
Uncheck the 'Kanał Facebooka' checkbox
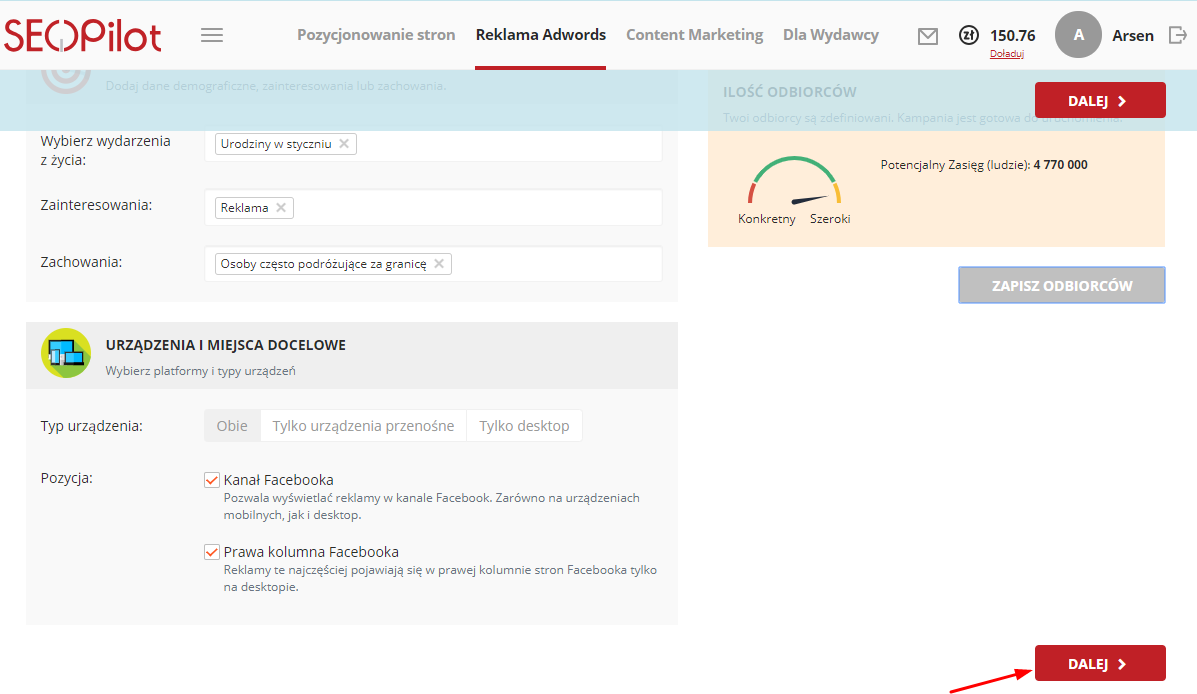pos(212,480)
